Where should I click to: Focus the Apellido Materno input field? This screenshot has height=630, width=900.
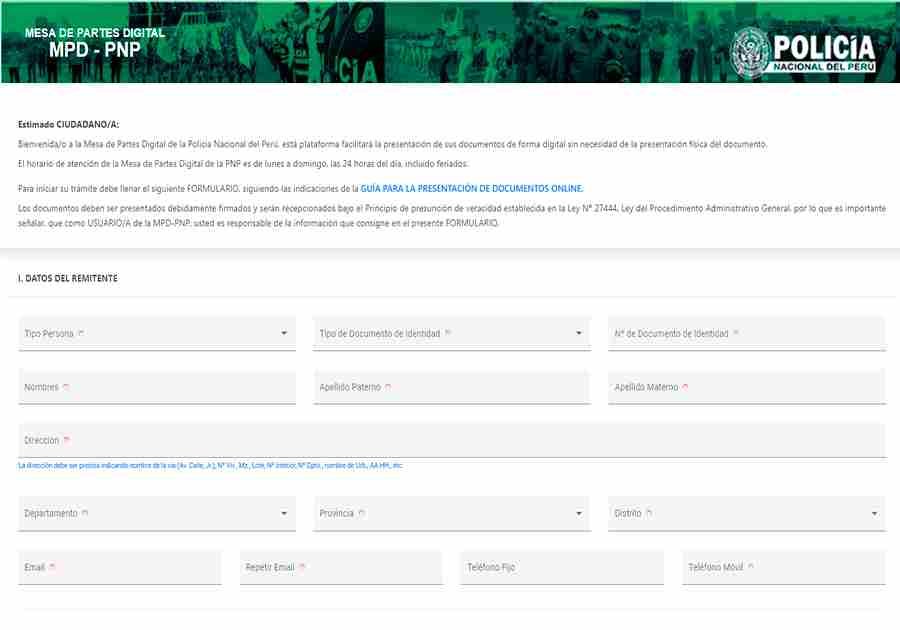coord(746,387)
